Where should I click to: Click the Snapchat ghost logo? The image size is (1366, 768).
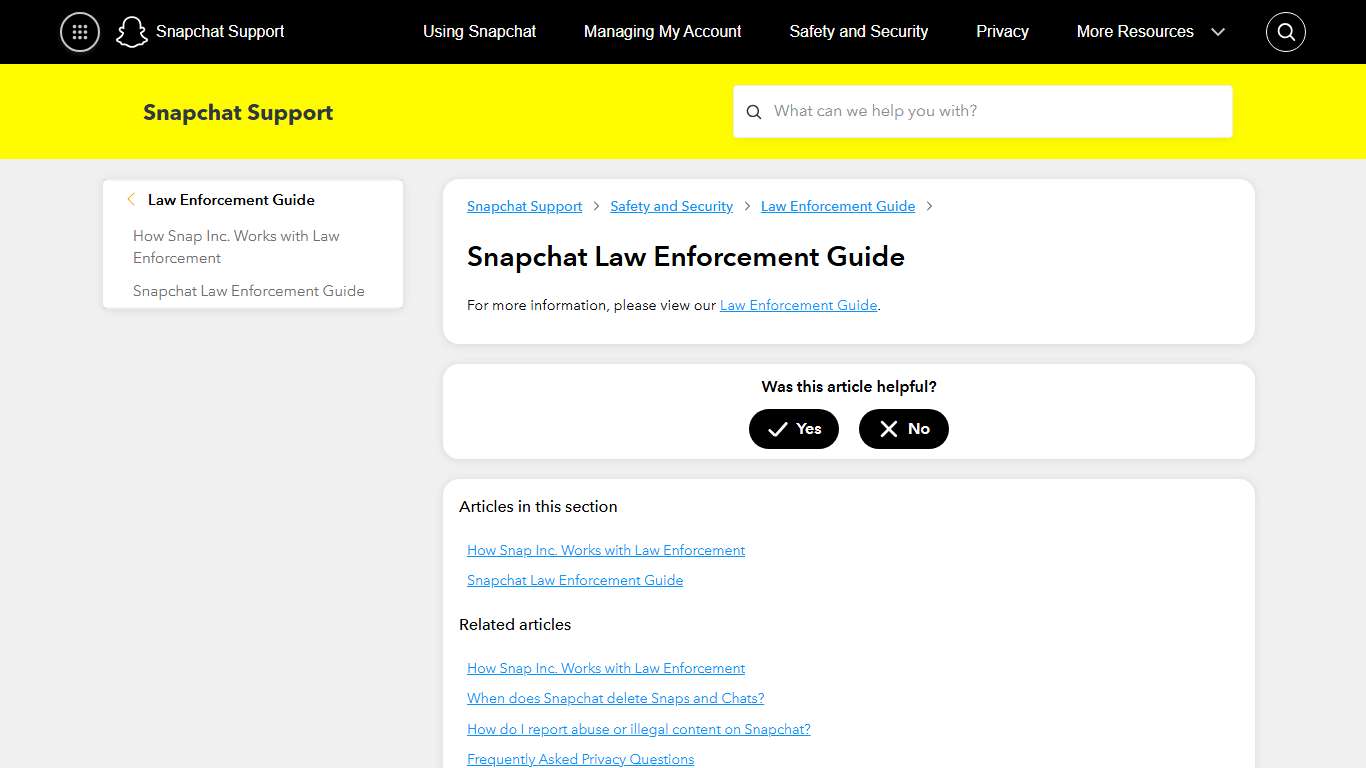[x=131, y=31]
